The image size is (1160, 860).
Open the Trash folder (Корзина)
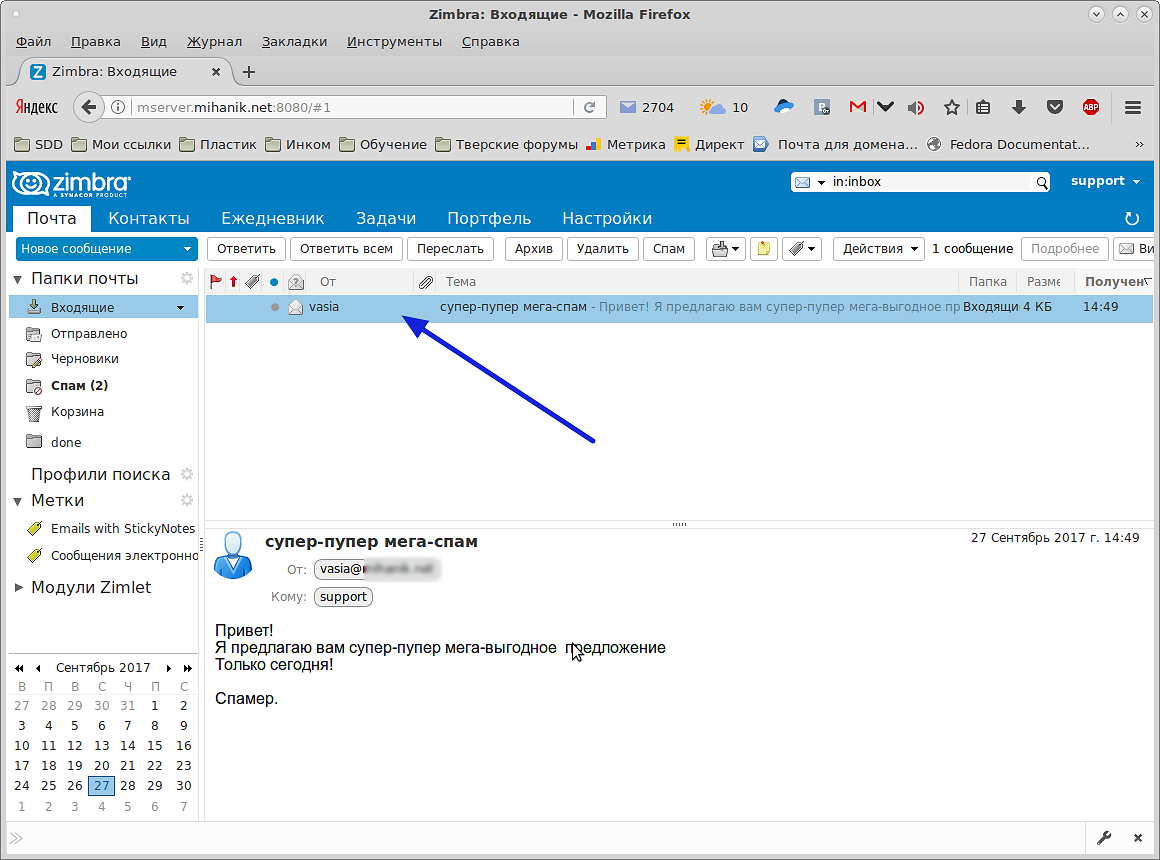77,411
